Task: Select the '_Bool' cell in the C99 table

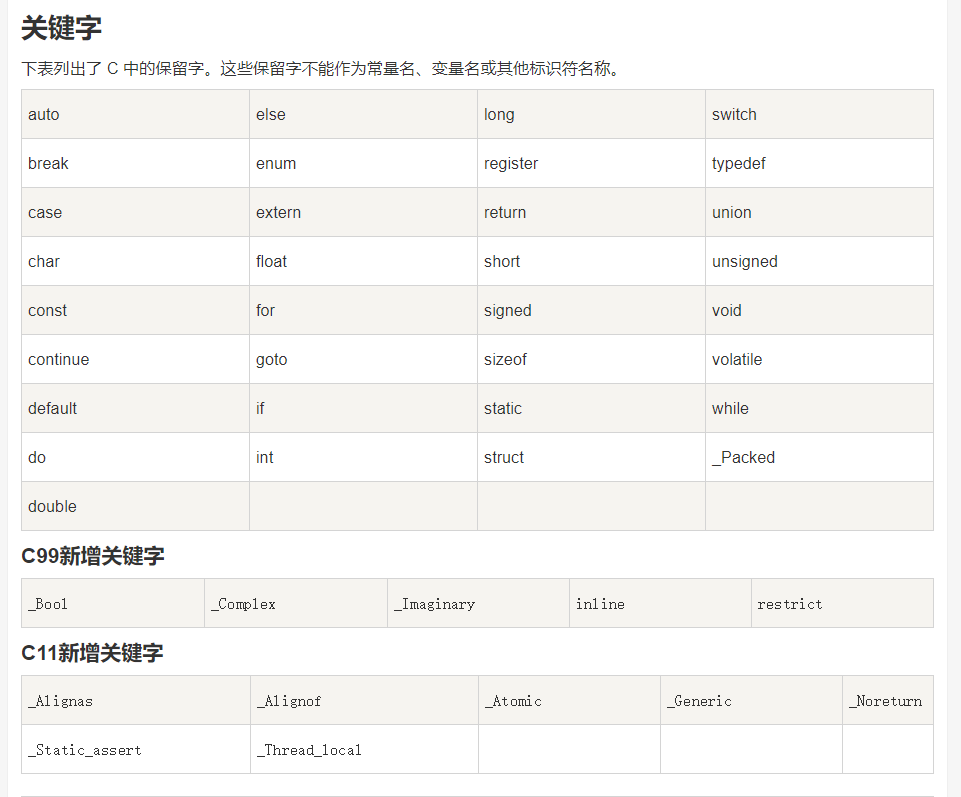Action: click(48, 604)
